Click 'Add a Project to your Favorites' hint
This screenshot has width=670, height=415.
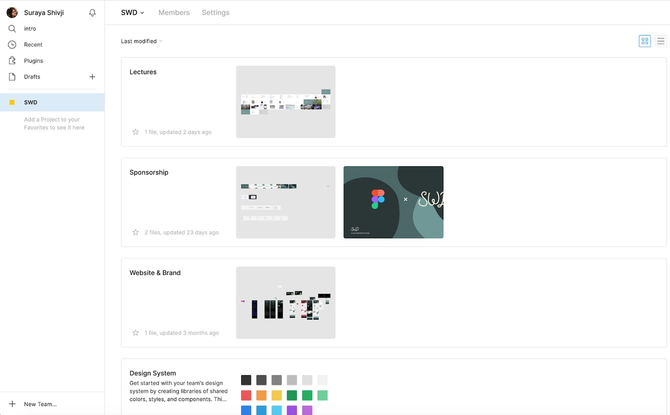(54, 124)
